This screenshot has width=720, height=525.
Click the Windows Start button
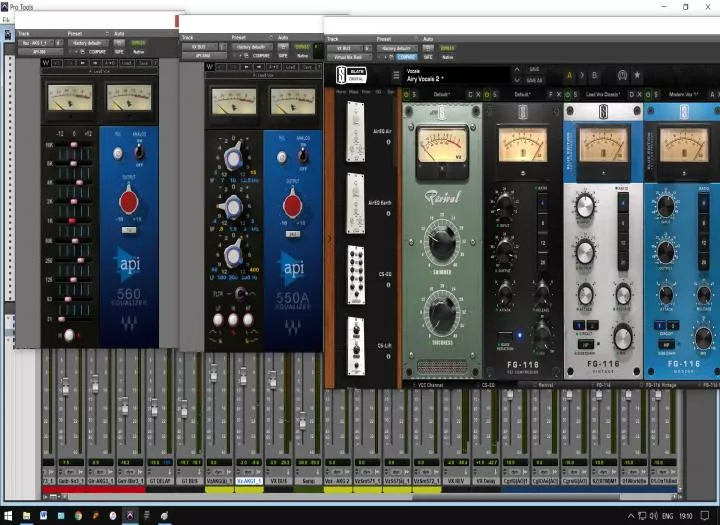(8, 516)
